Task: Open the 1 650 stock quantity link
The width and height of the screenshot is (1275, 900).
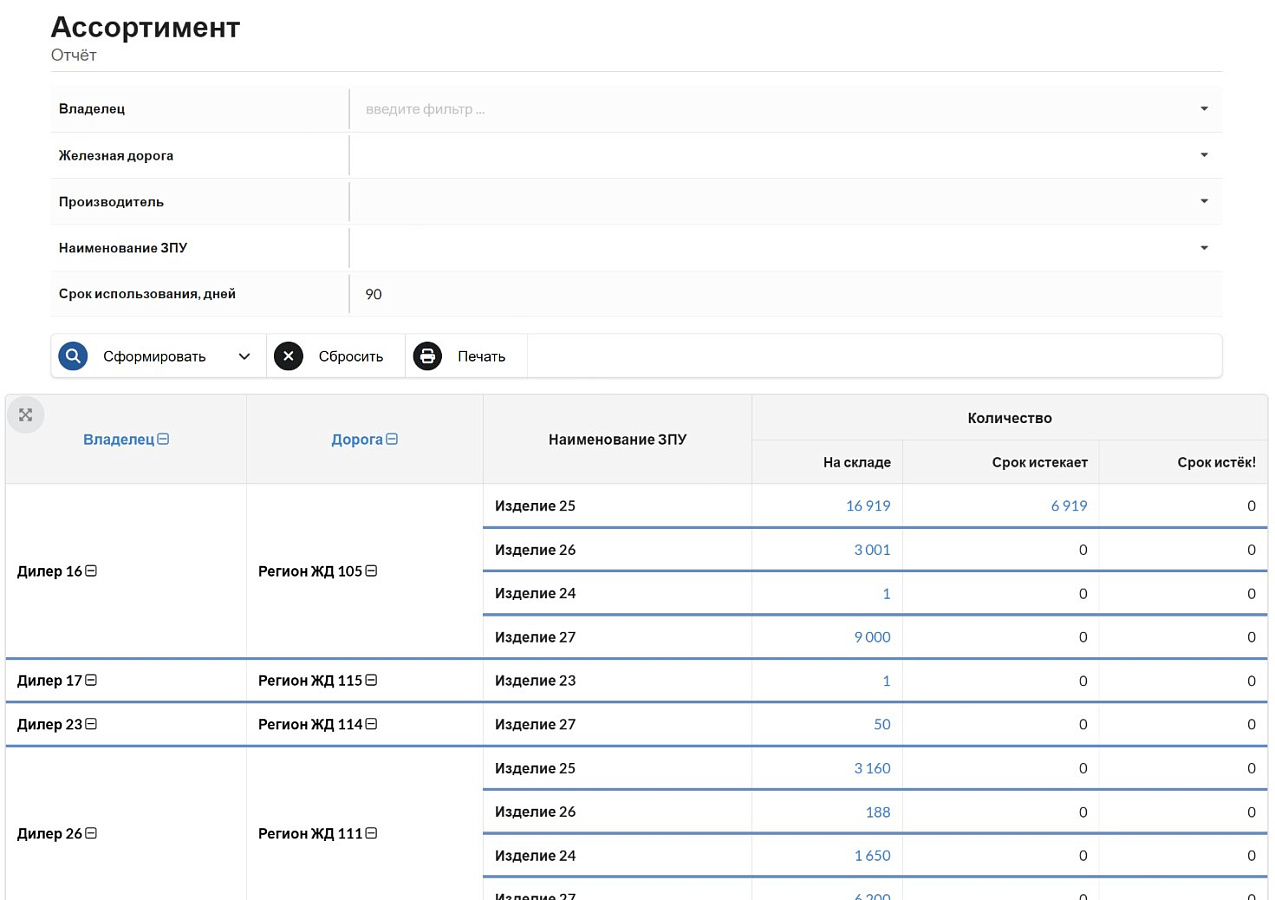Action: [872, 856]
